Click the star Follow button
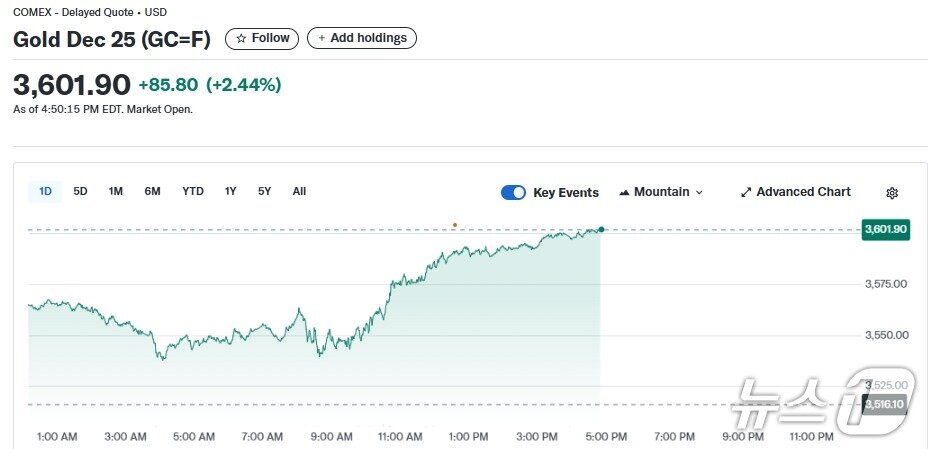Viewport: 929px width, 449px height. pyautogui.click(x=262, y=38)
